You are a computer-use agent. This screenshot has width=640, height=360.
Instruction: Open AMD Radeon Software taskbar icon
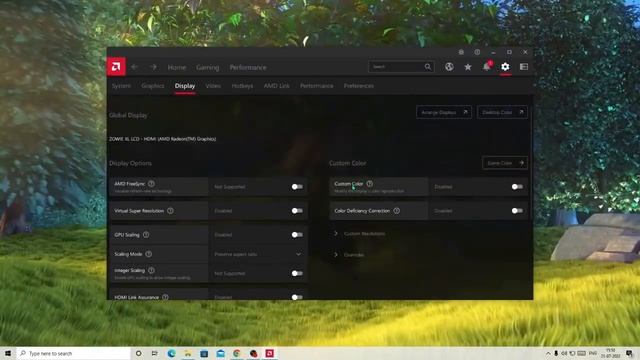[x=269, y=353]
